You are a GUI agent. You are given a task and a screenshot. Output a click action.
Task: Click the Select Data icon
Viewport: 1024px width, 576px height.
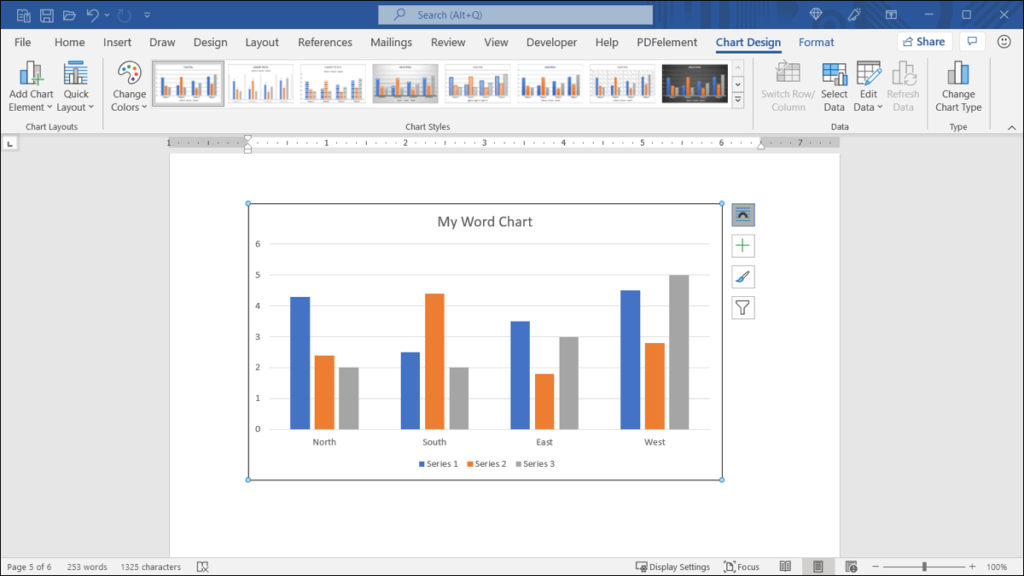[x=834, y=85]
